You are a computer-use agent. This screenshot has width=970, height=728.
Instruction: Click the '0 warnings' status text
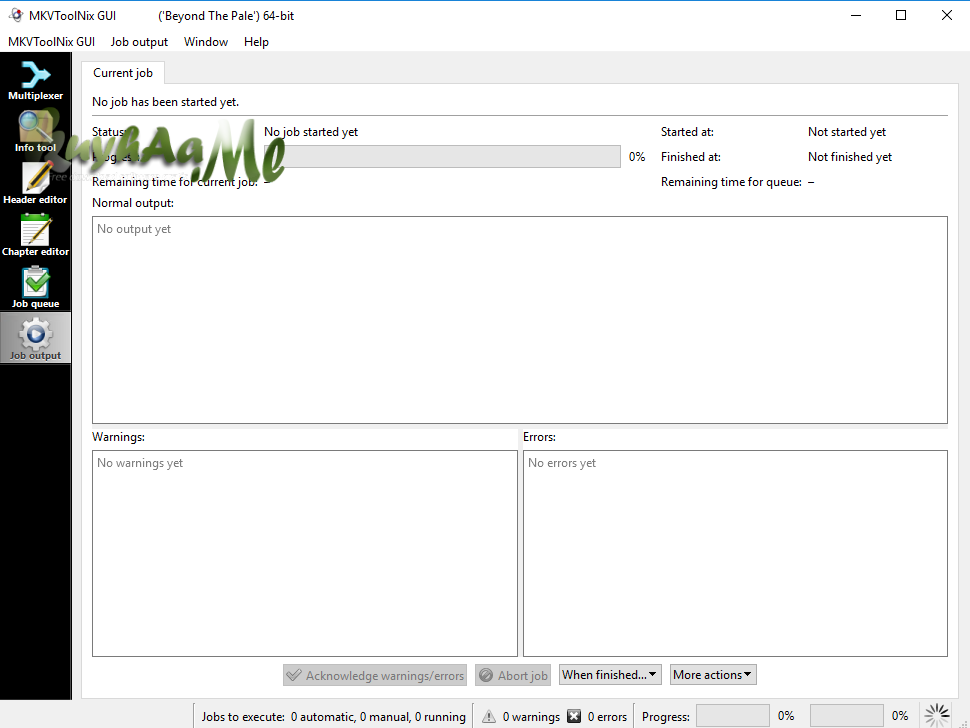coord(531,717)
